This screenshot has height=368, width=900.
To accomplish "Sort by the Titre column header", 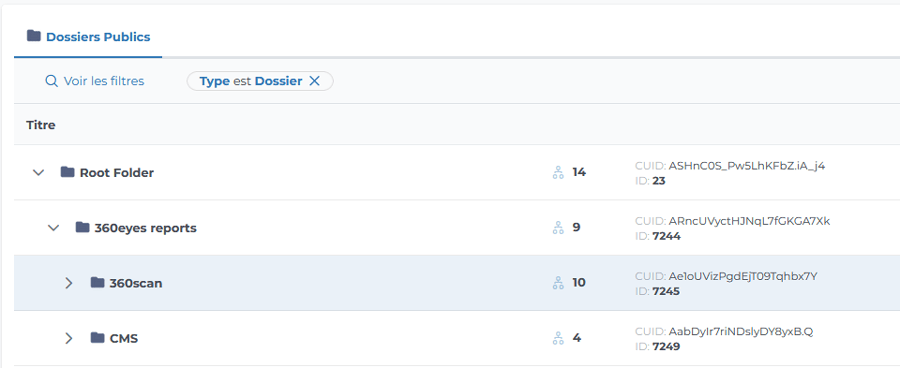I will tap(41, 125).
